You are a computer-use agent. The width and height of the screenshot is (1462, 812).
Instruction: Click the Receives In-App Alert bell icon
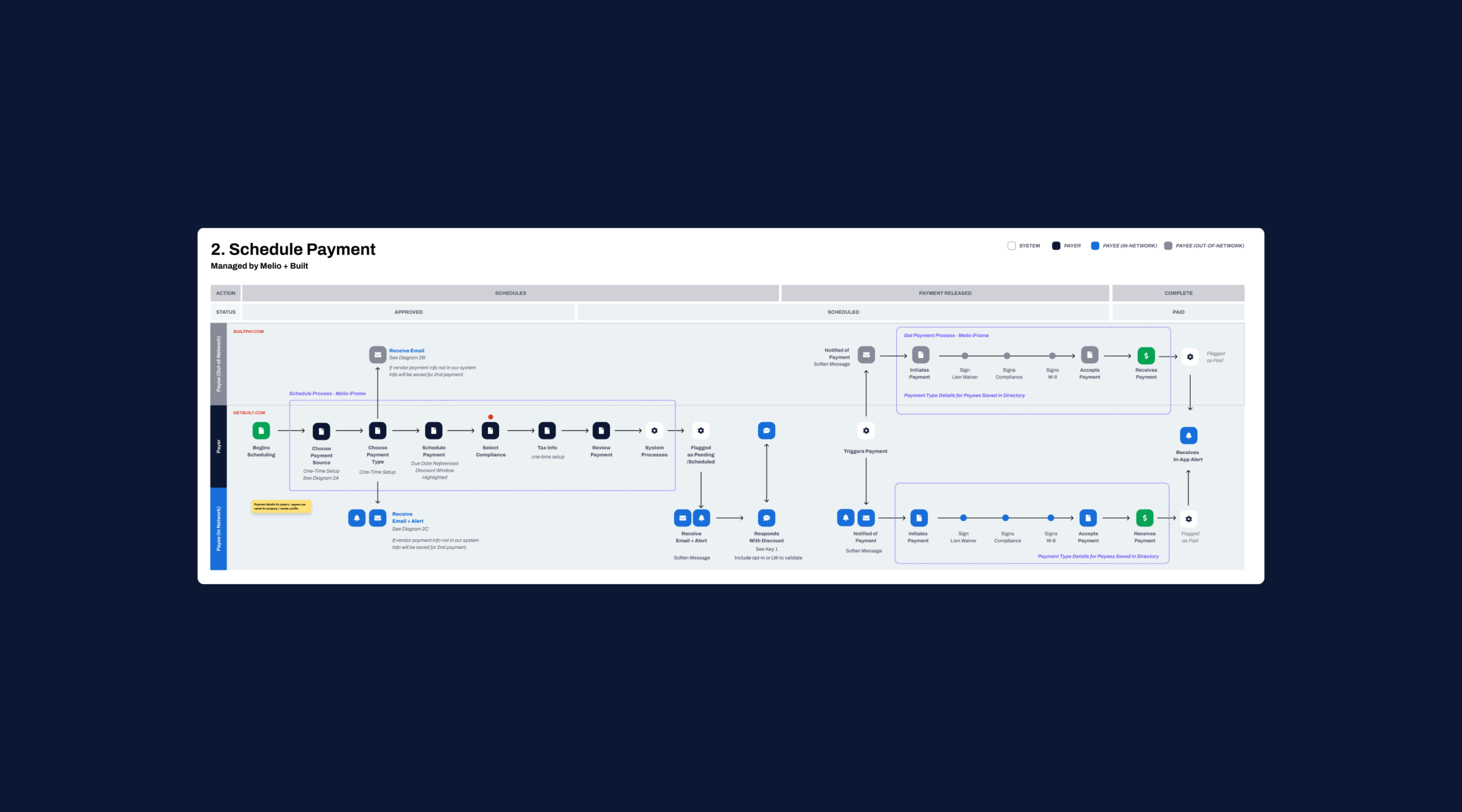[x=1189, y=435]
